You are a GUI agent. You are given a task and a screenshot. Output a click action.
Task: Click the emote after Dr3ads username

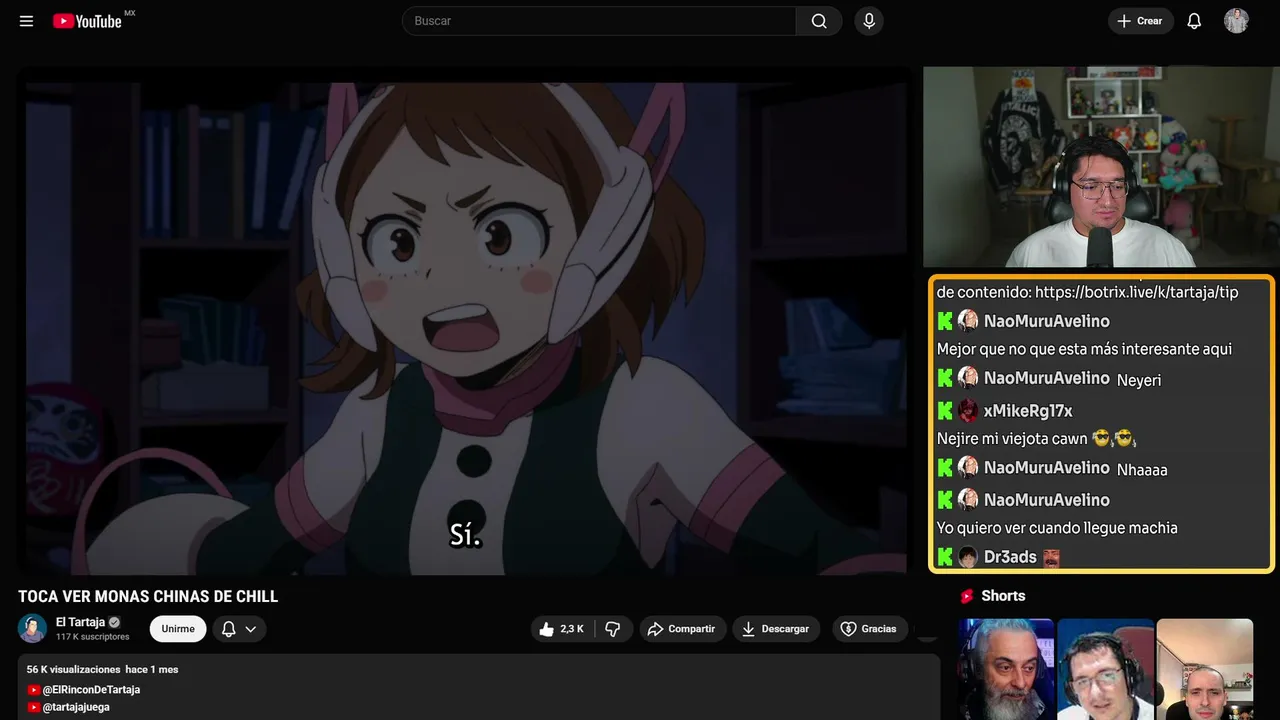click(1051, 557)
